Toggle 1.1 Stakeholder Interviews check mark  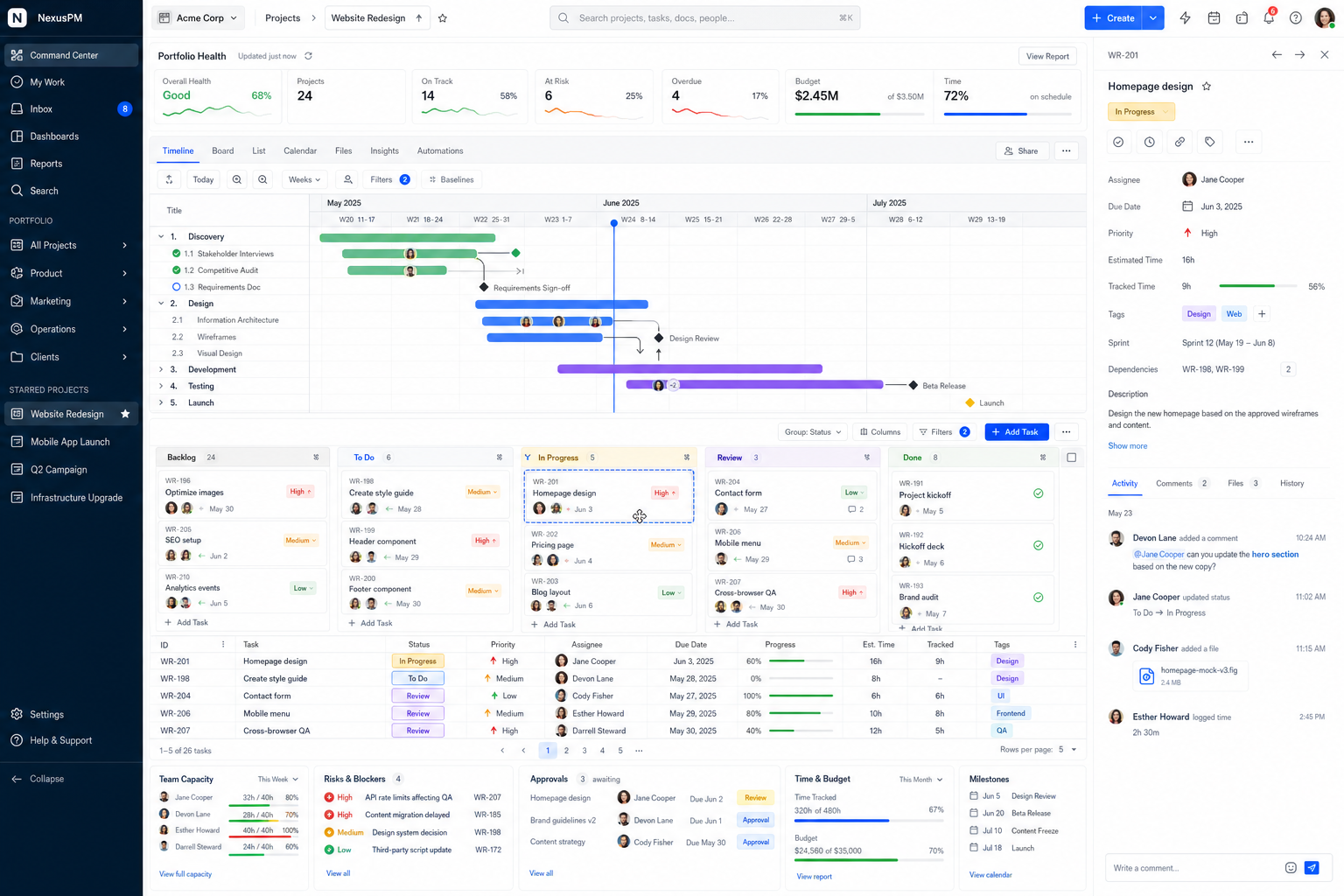point(176,254)
